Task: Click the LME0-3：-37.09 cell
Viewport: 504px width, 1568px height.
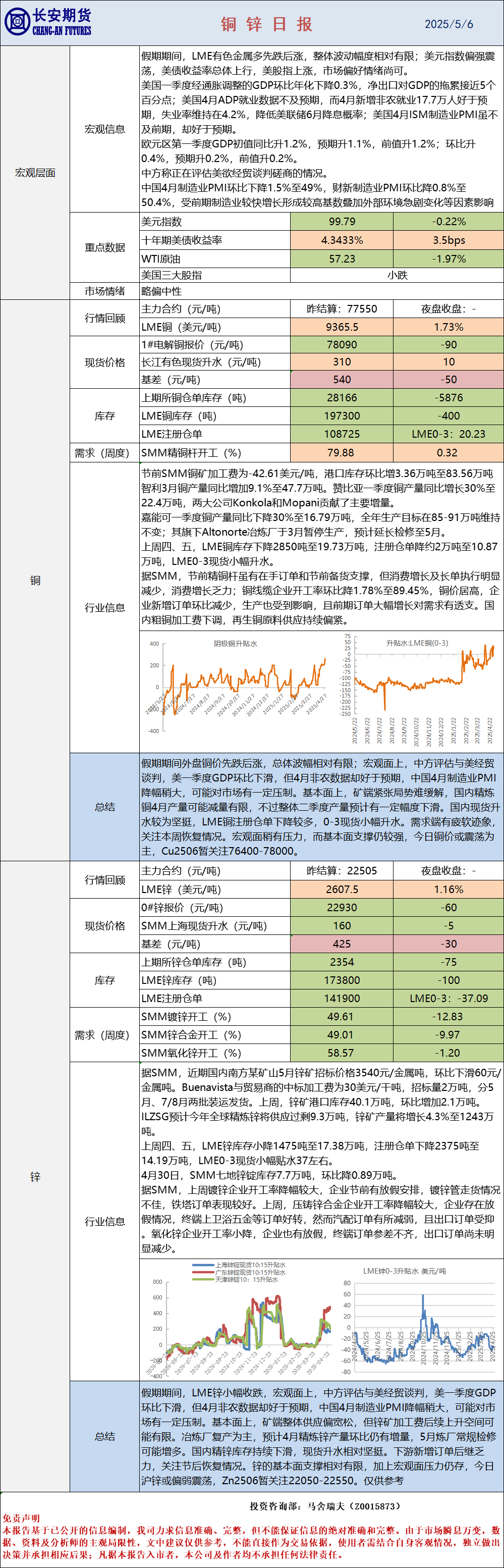Action: pos(449,998)
